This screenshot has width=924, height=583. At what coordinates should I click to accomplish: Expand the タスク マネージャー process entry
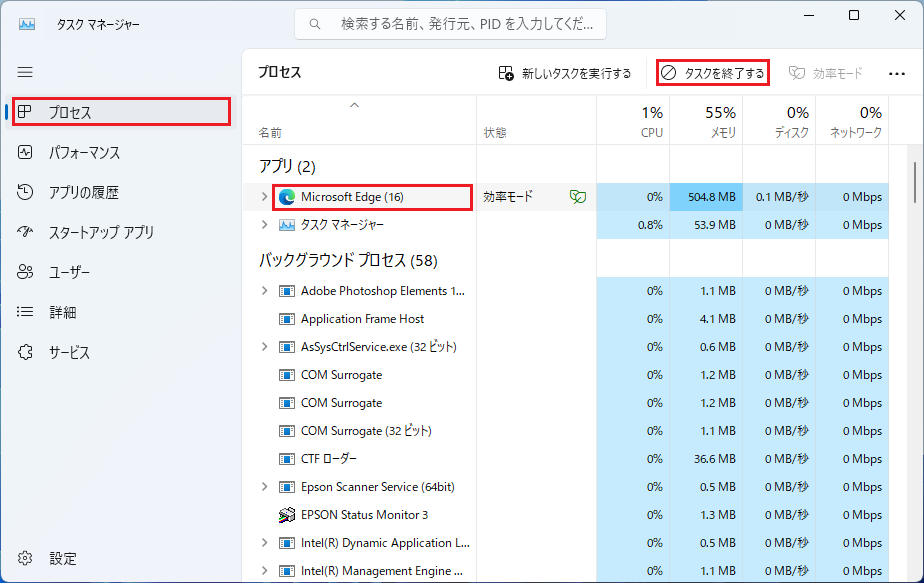pos(264,225)
